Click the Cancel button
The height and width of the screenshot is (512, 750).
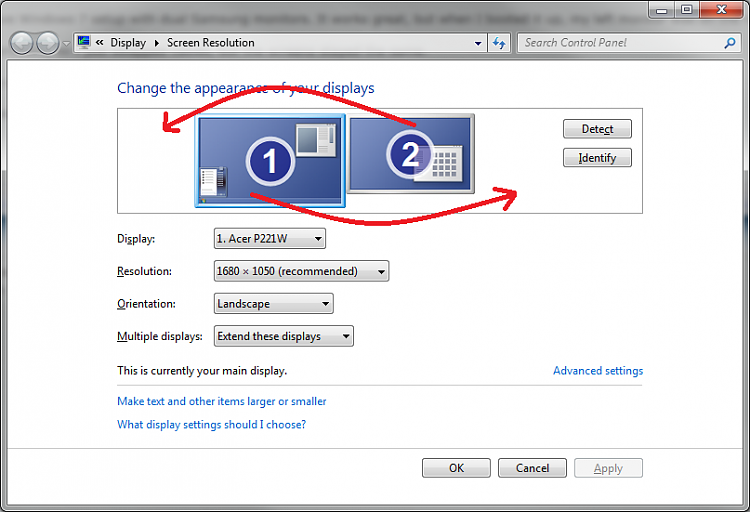pos(532,468)
